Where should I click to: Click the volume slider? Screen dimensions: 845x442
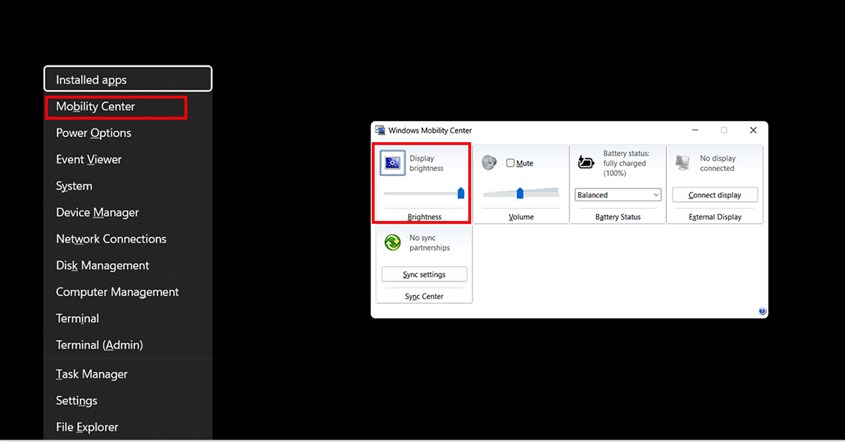click(521, 192)
